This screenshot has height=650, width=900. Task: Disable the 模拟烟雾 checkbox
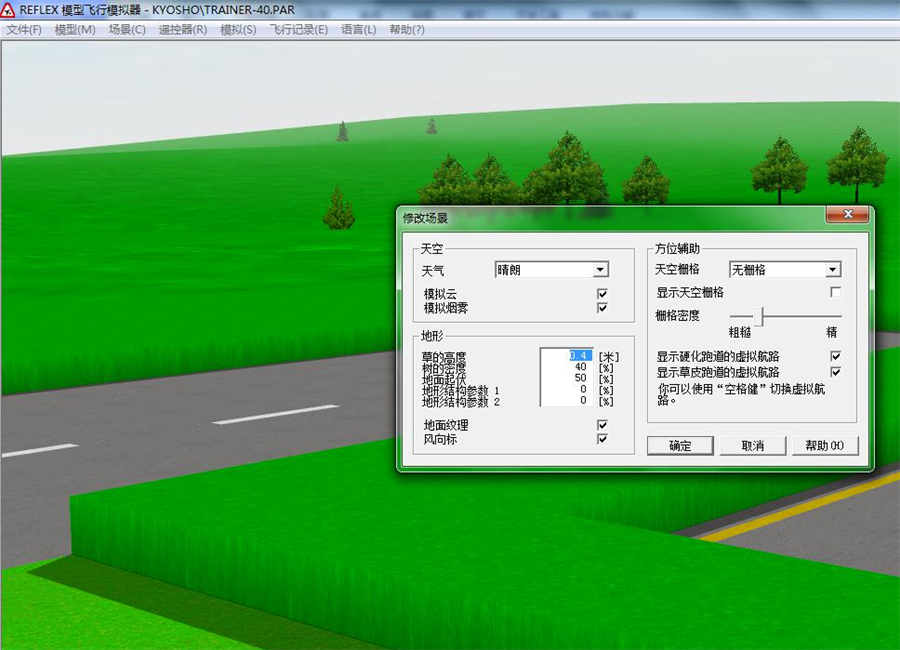pyautogui.click(x=602, y=308)
